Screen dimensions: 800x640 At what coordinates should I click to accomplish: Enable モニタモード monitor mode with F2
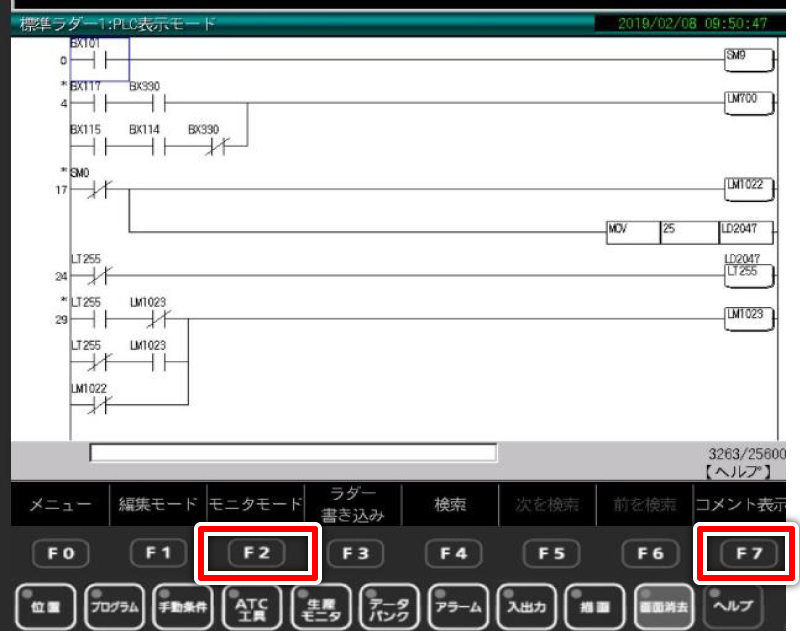(255, 554)
